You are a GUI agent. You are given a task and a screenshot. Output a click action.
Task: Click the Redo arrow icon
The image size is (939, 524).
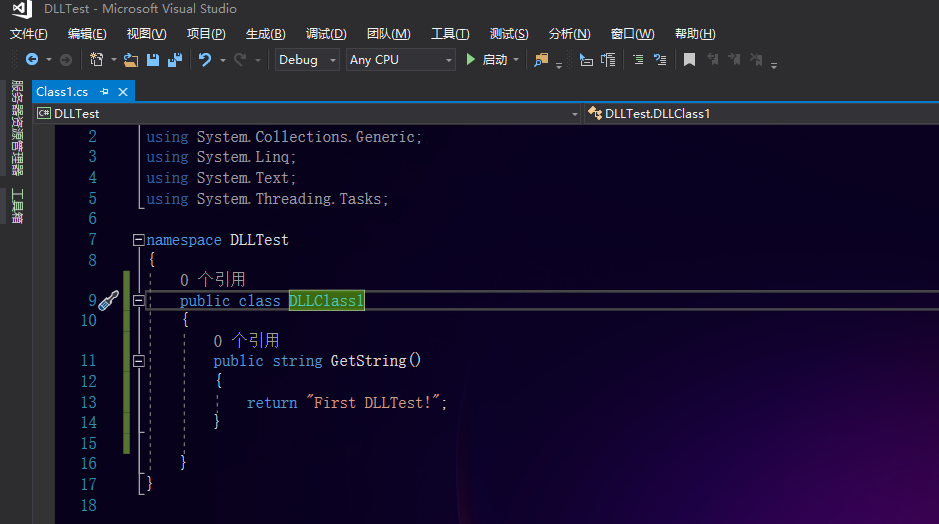[240, 59]
